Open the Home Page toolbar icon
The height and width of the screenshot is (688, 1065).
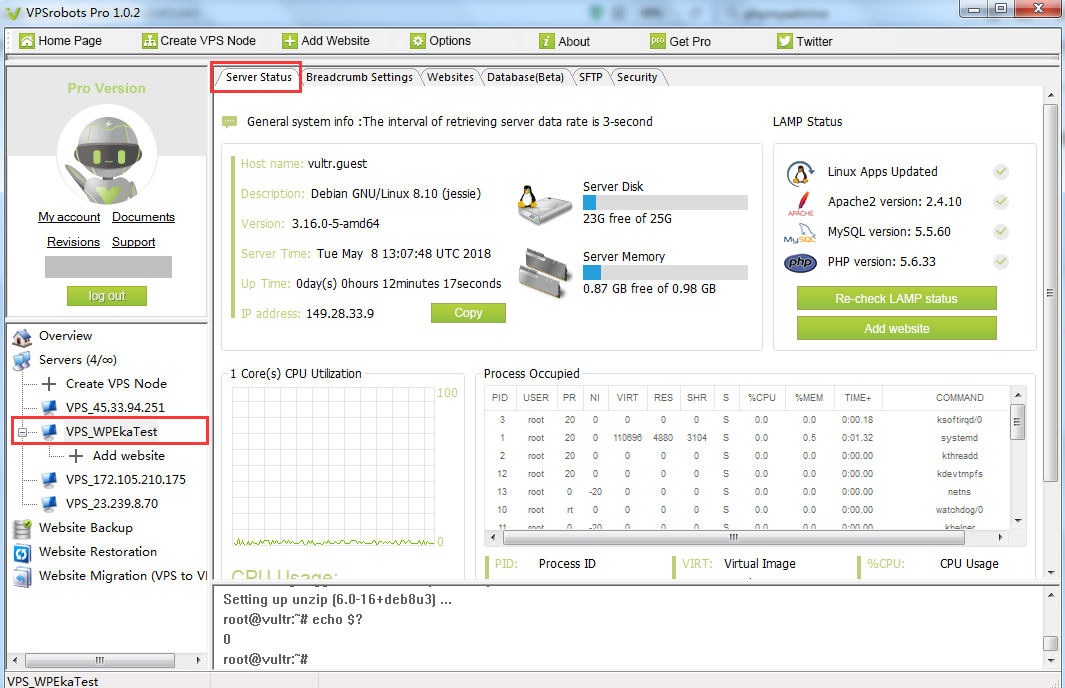[26, 41]
